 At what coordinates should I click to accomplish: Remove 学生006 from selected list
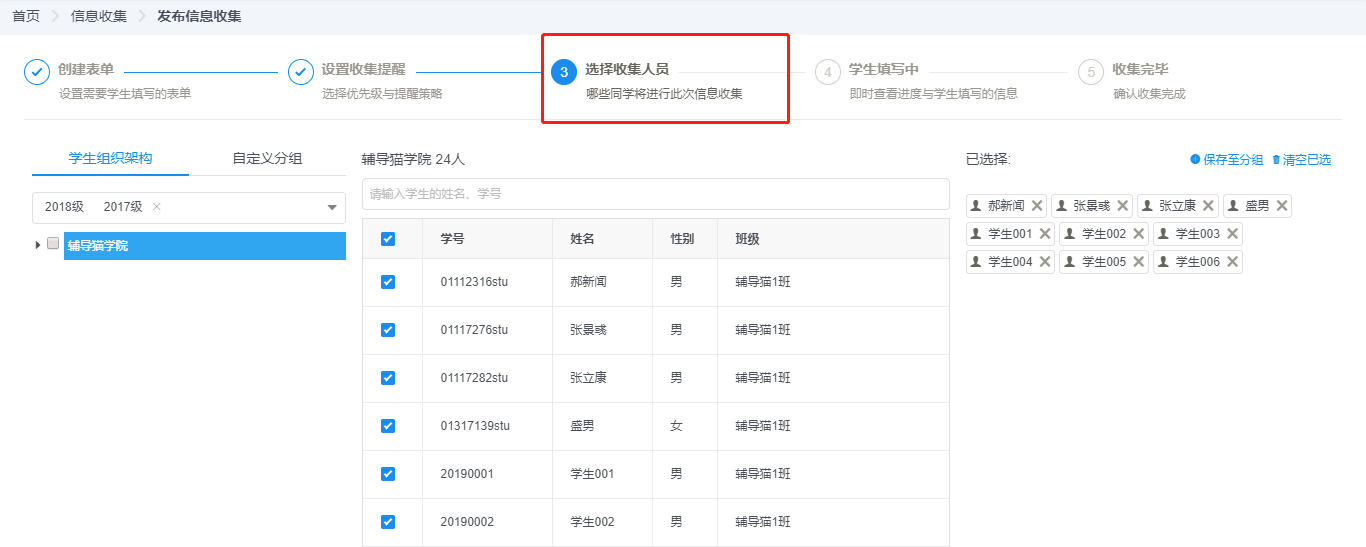(1233, 262)
